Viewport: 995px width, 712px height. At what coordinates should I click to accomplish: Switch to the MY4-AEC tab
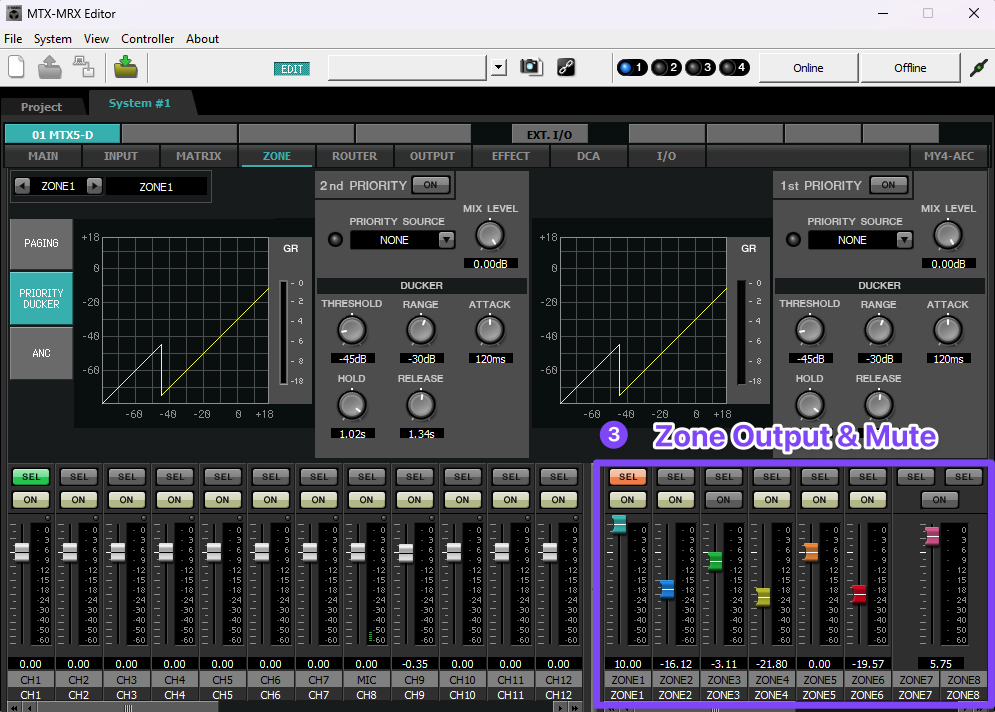click(949, 156)
